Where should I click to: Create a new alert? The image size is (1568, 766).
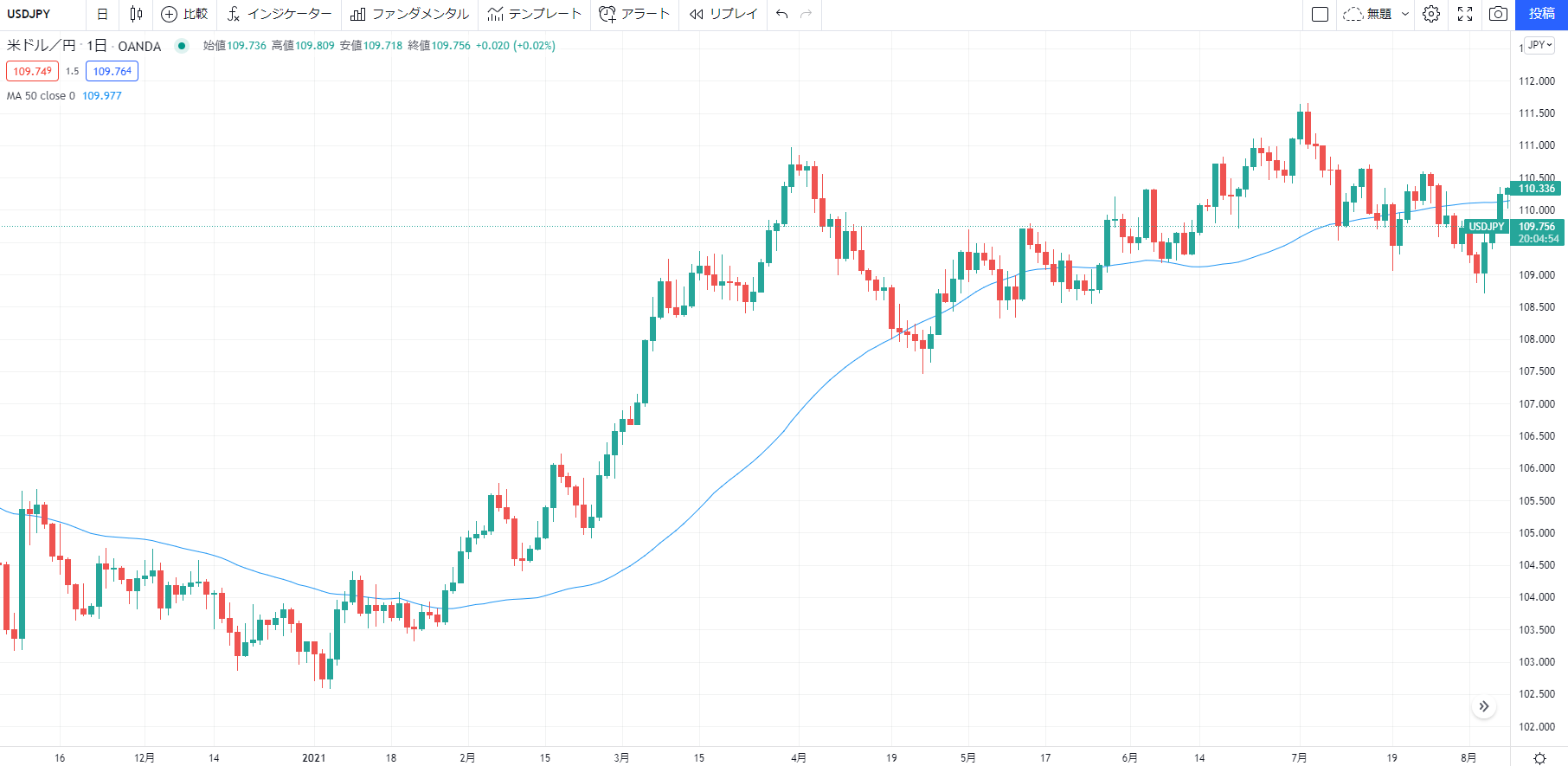[634, 14]
